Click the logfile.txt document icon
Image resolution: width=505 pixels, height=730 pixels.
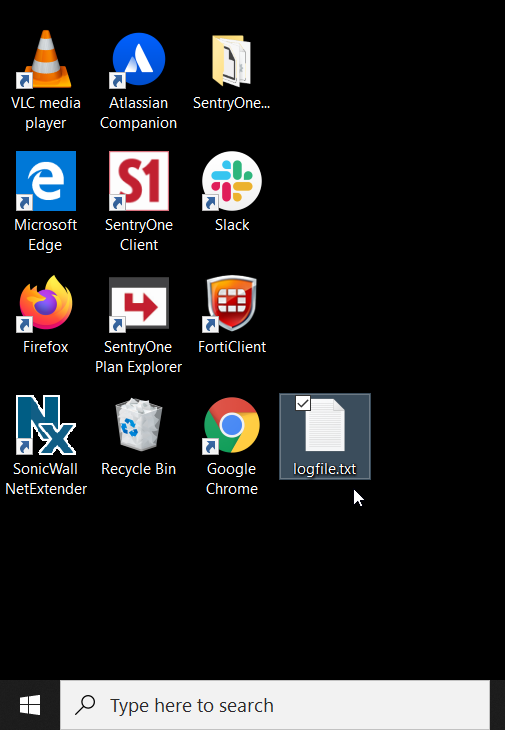(x=325, y=425)
